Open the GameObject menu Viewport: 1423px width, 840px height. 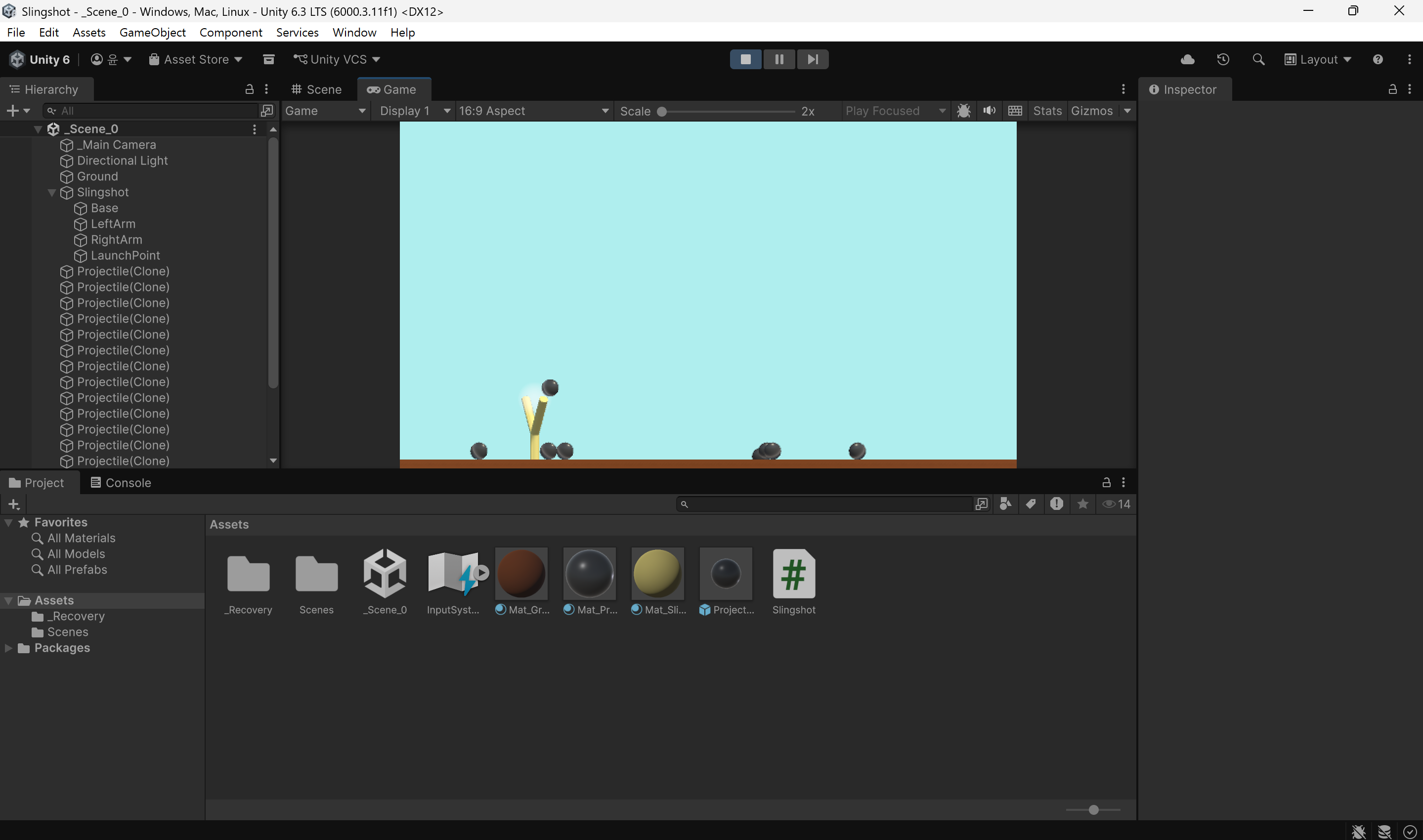152,32
